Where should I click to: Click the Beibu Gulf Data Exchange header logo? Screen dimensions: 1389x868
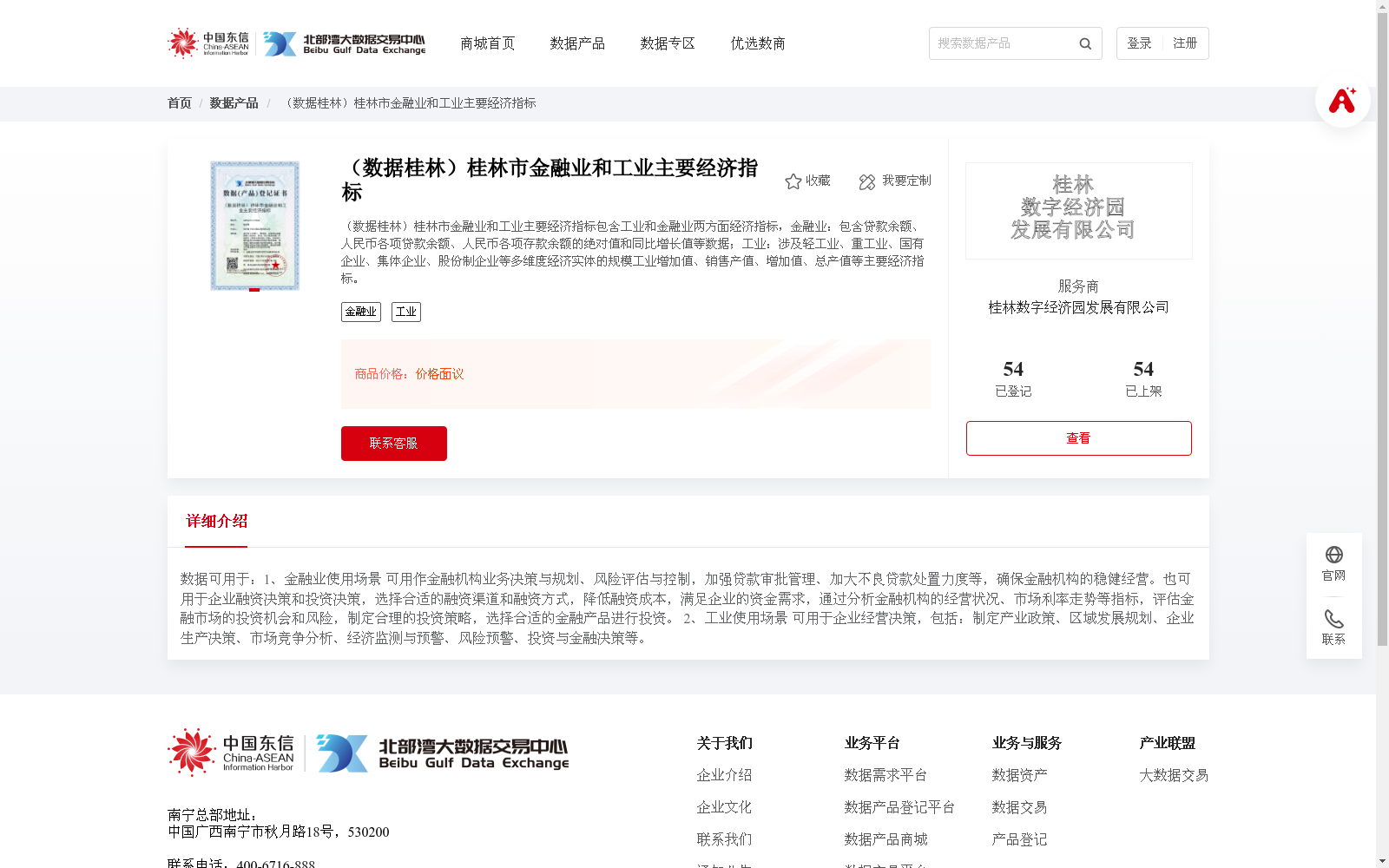pyautogui.click(x=345, y=43)
